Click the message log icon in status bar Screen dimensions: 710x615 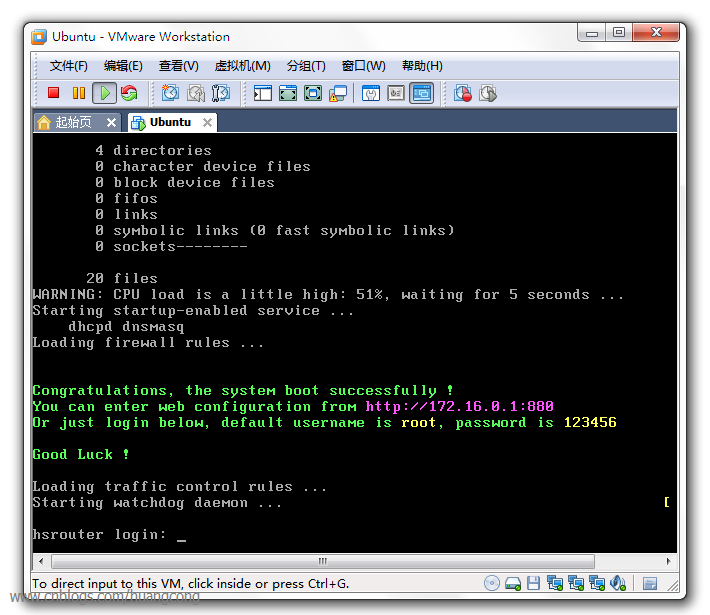pos(650,584)
